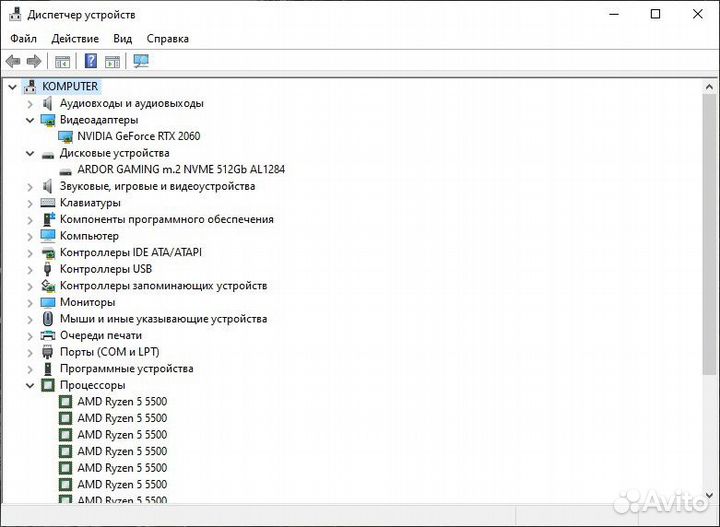
Task: Click the scrollbar up arrow
Action: tap(709, 86)
